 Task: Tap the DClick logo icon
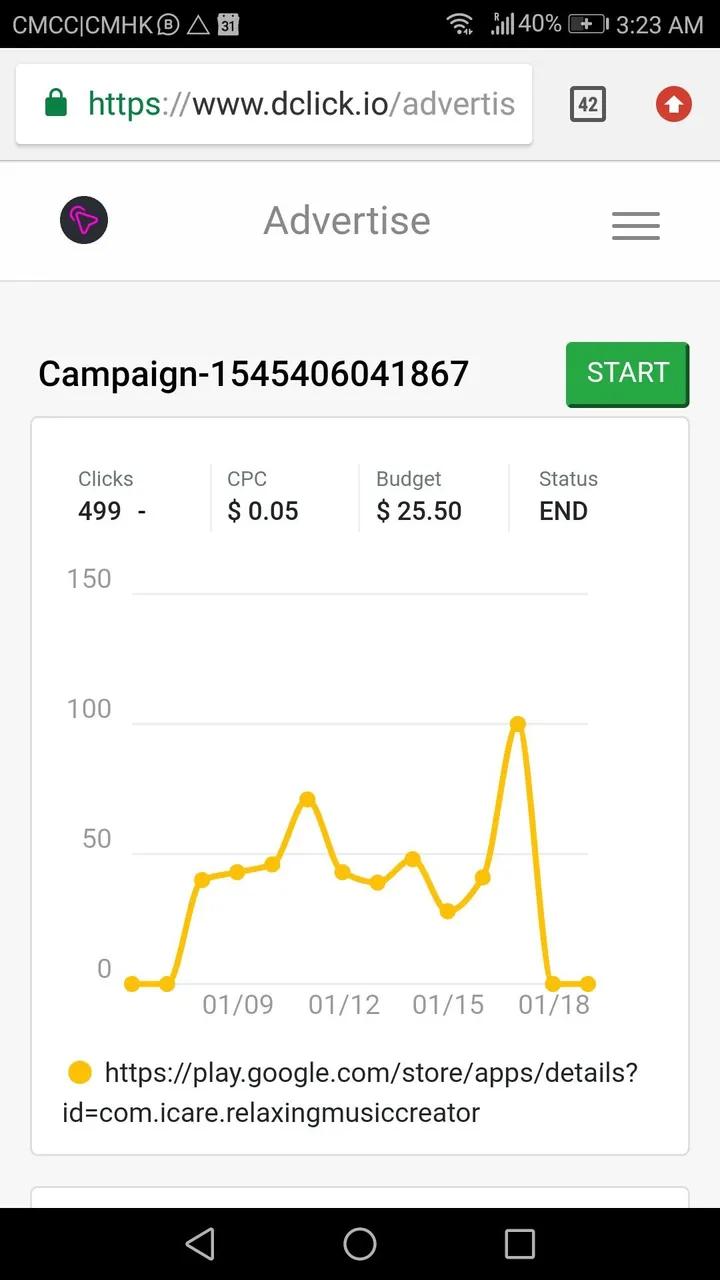(84, 220)
